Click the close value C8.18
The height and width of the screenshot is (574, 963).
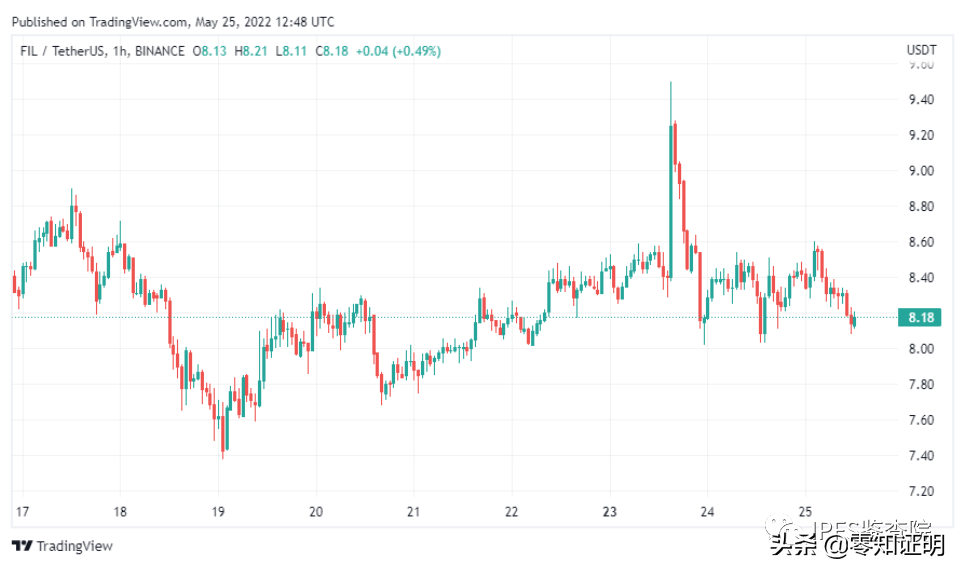pyautogui.click(x=332, y=51)
